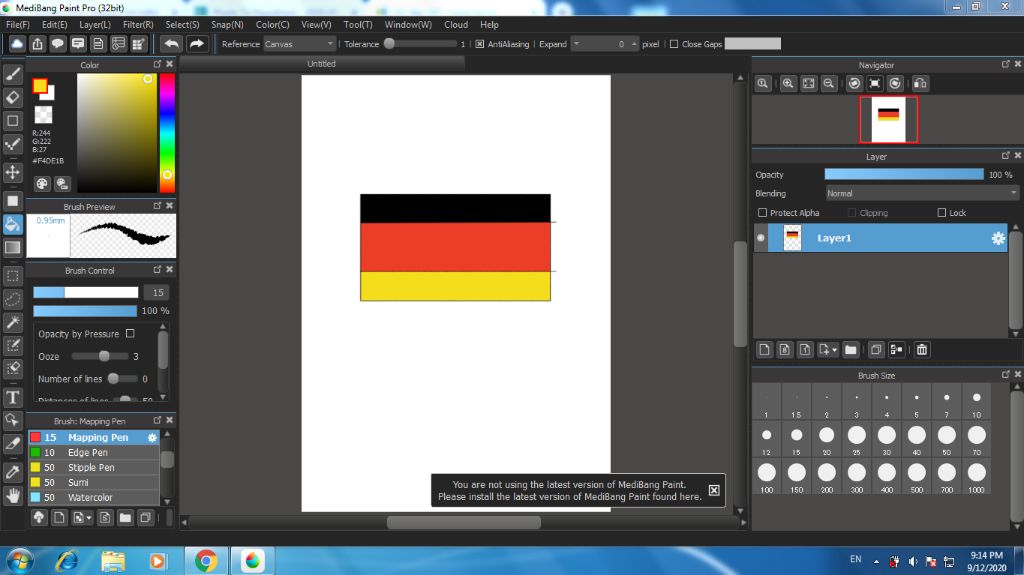The image size is (1024, 575).
Task: Create a new layer
Action: tap(764, 350)
